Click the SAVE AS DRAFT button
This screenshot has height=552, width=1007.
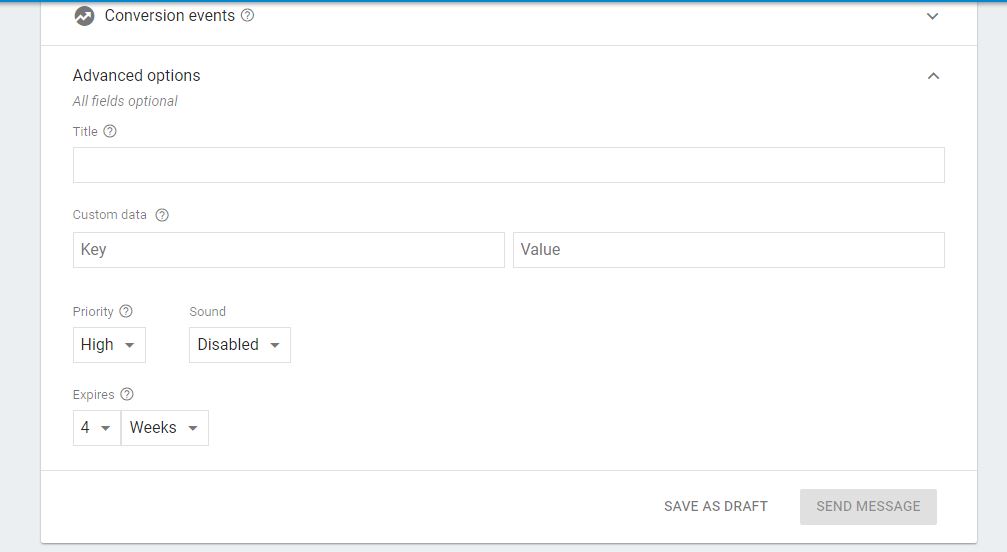716,506
